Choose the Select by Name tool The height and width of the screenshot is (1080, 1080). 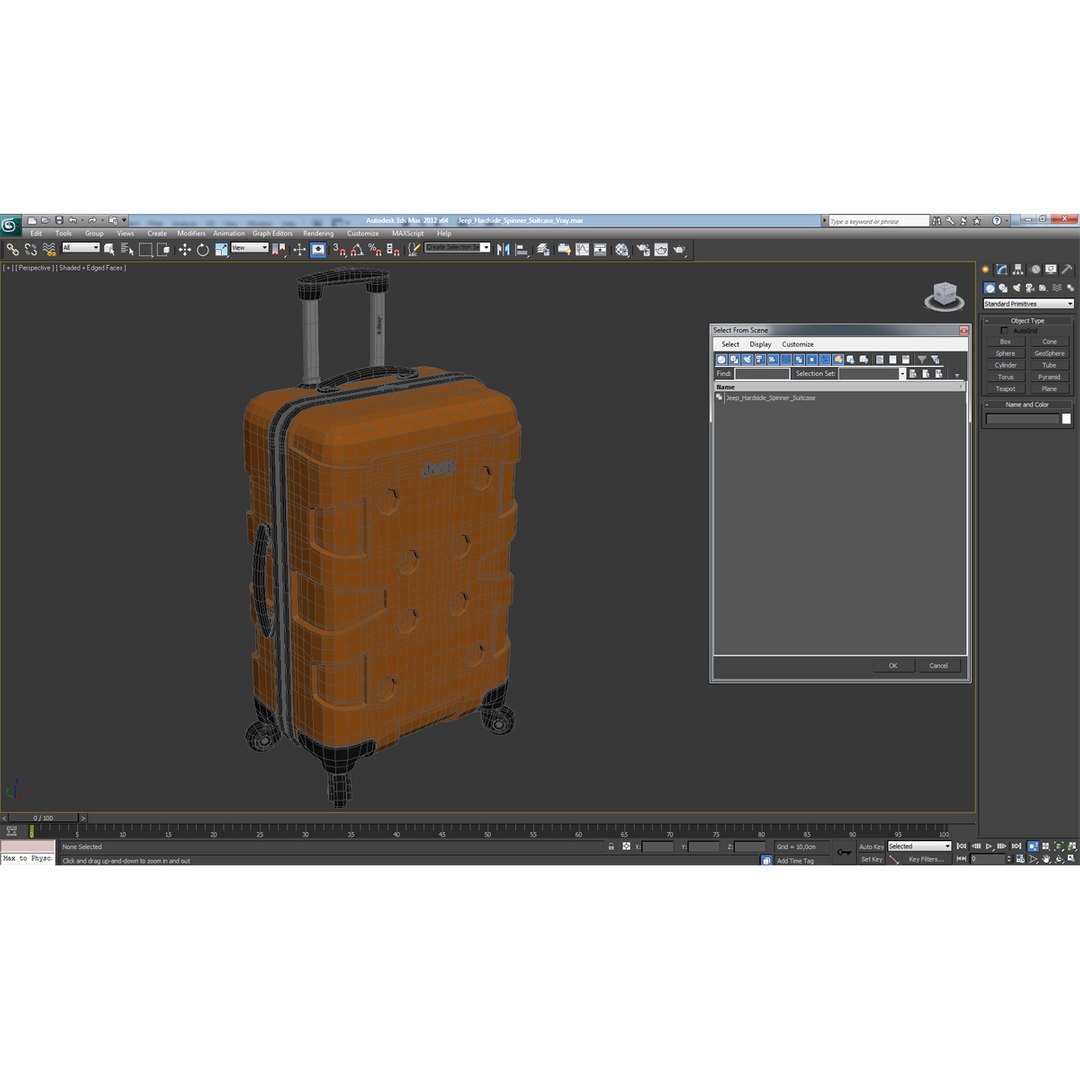(x=127, y=249)
